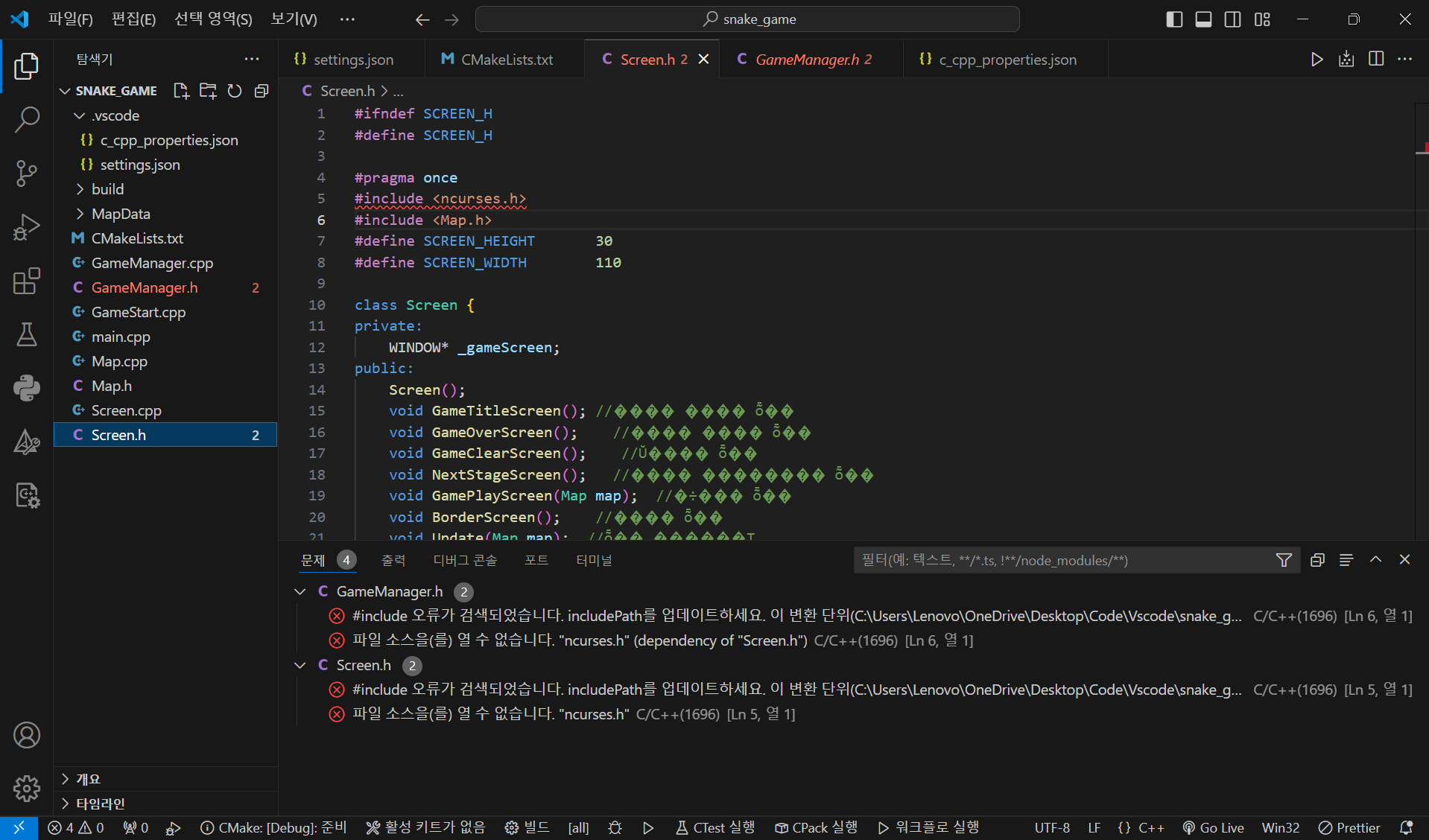Open the Python view in activity bar
This screenshot has width=1429, height=840.
(27, 388)
